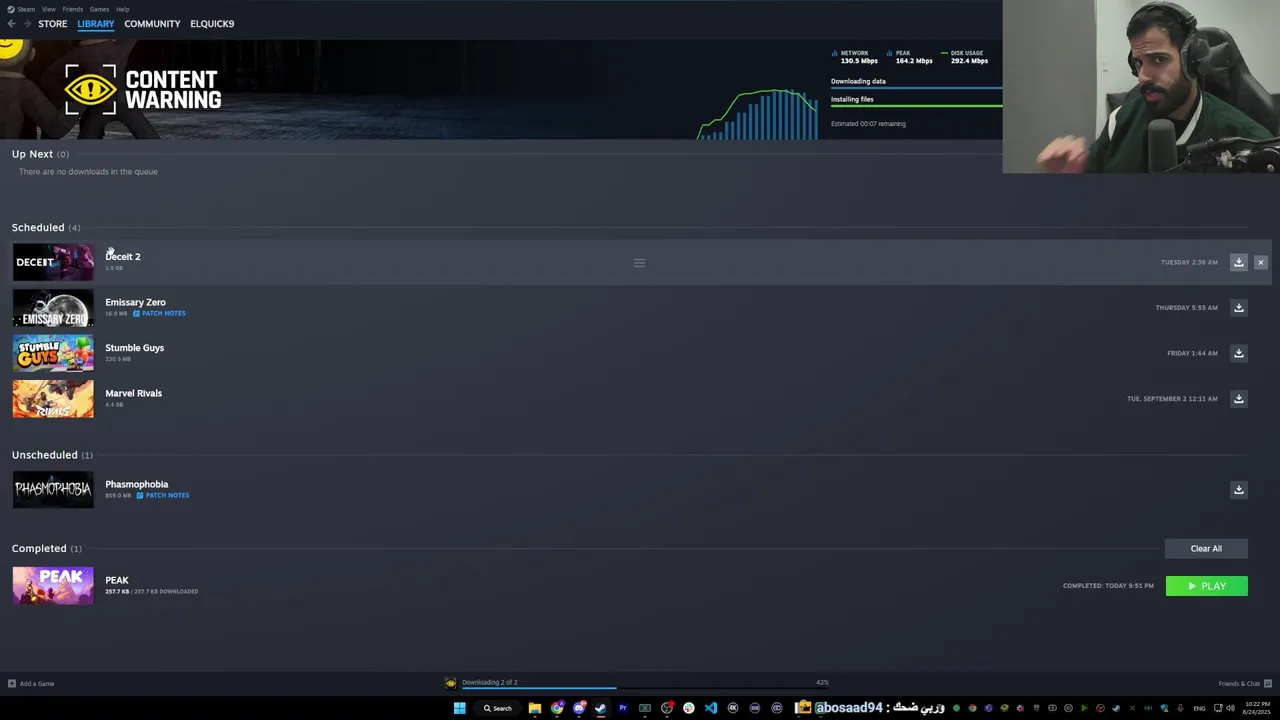Viewport: 1280px width, 720px height.
Task: Open the ELQUICK9 profile tab
Action: 212,23
